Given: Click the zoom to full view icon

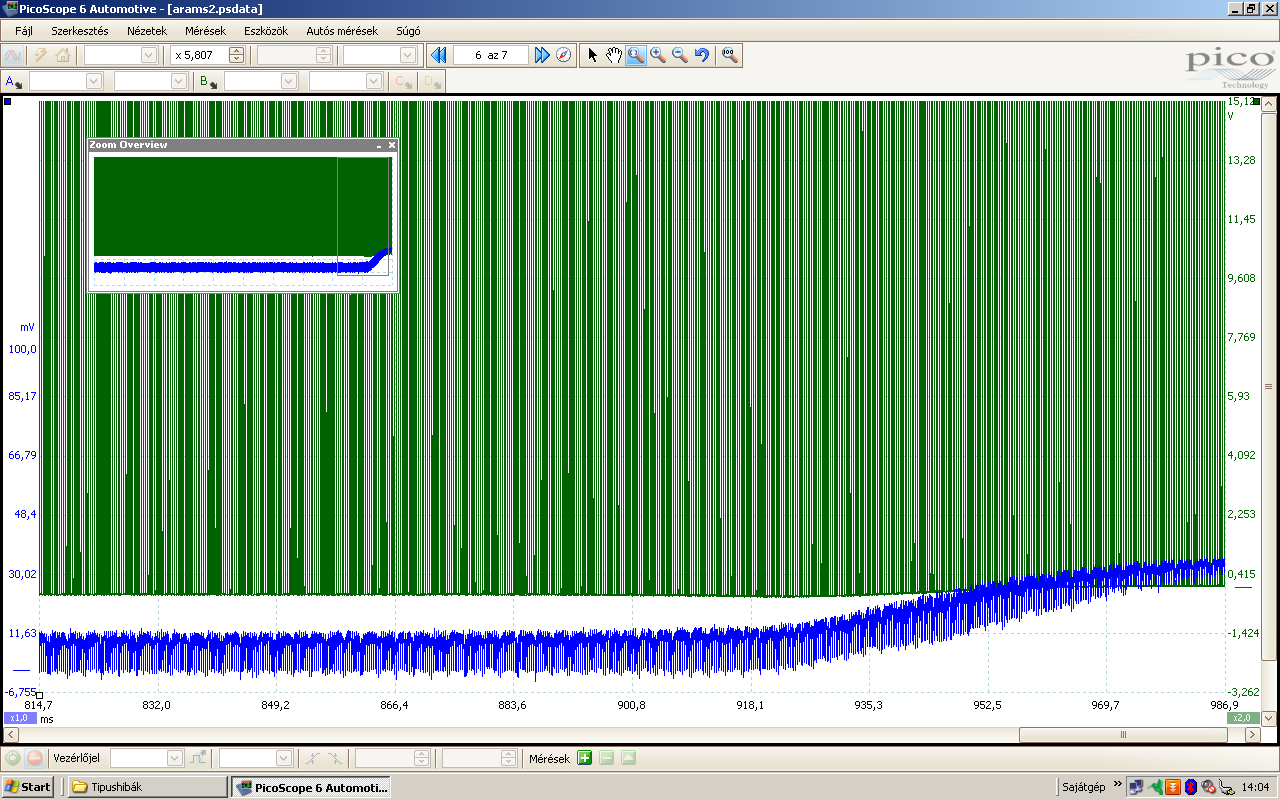Looking at the screenshot, I should point(730,56).
